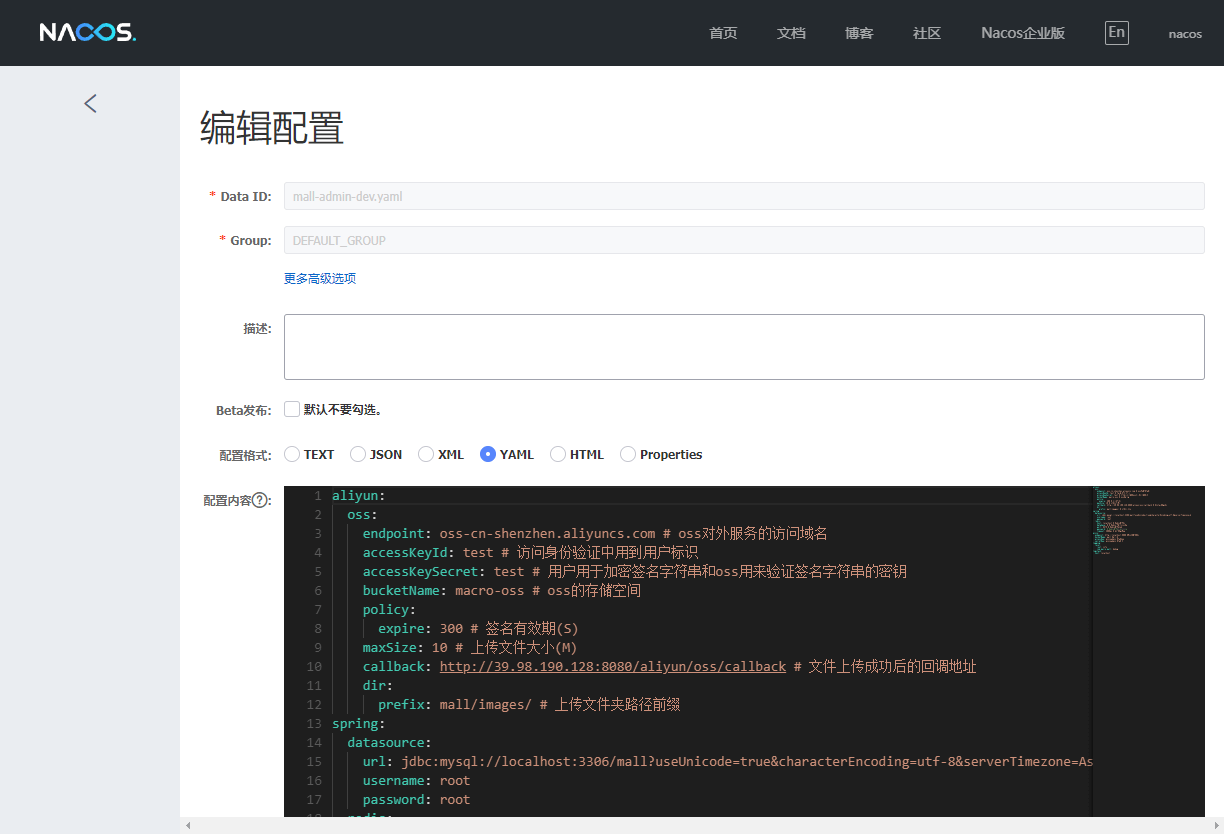Viewport: 1224px width, 834px height.
Task: Click the jdbc:mysql url line
Action: 727,761
